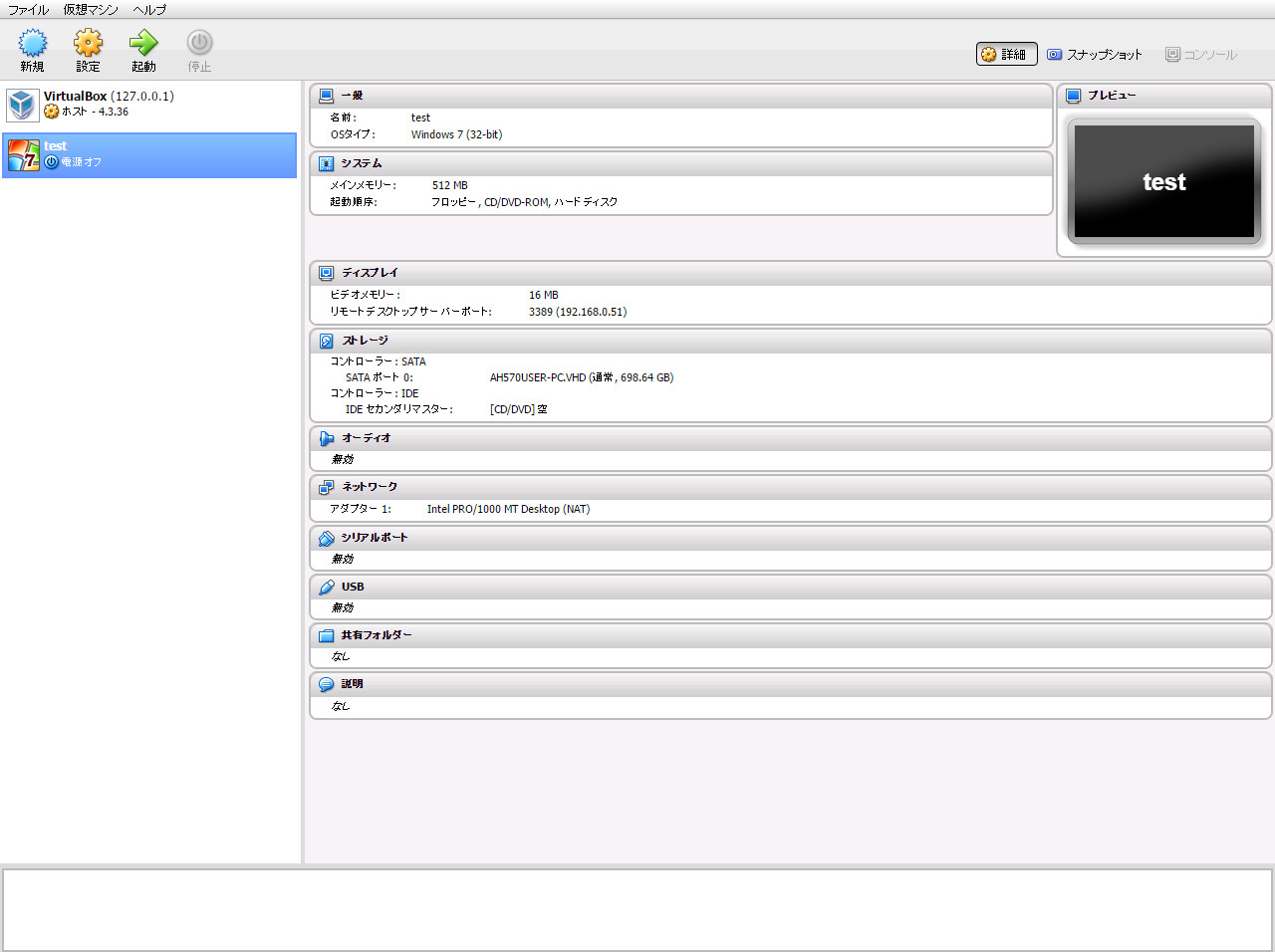Click the main memory value "512 MB"
The height and width of the screenshot is (952, 1275).
coord(450,185)
